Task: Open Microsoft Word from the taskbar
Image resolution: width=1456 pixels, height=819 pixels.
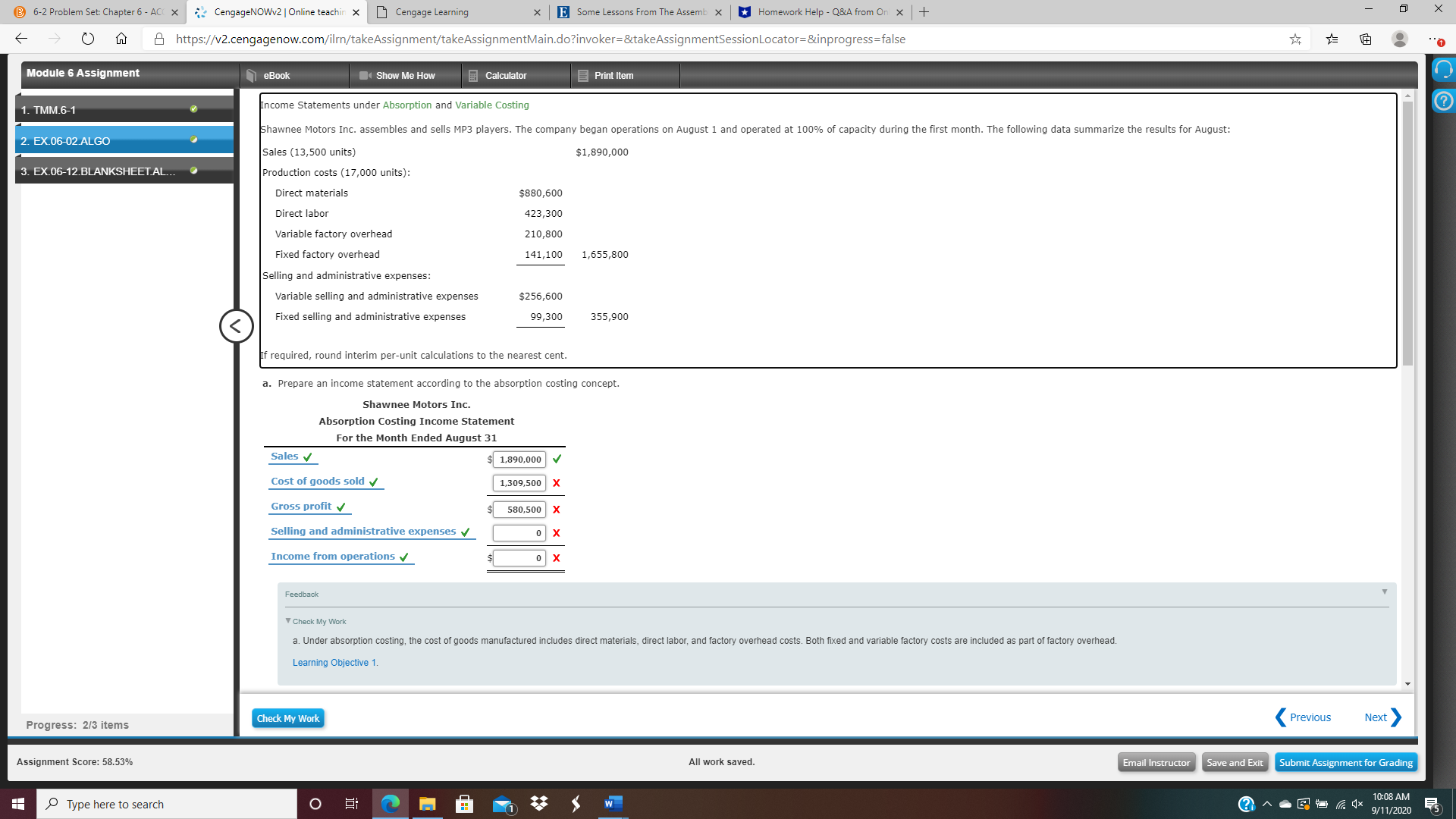Action: (x=613, y=804)
